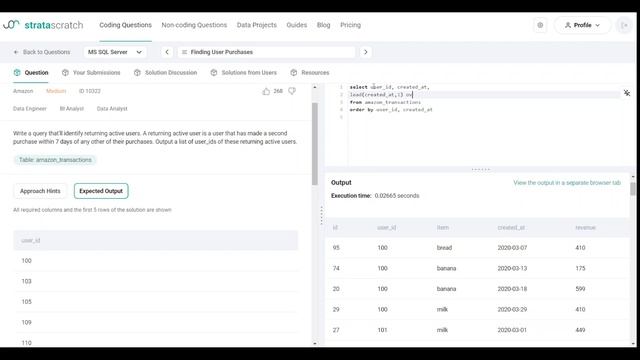Click the user_id column header in output table

[387, 227]
